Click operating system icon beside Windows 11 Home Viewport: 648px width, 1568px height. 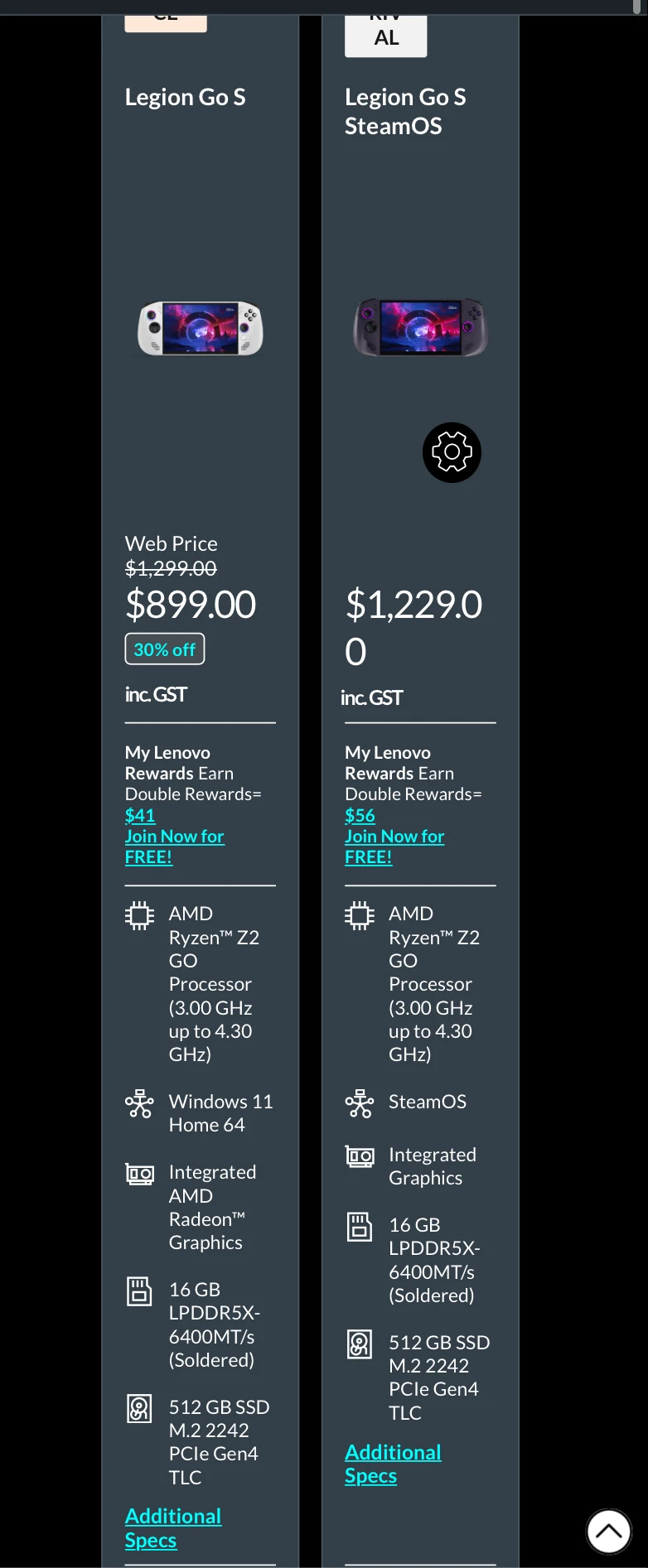(139, 1103)
